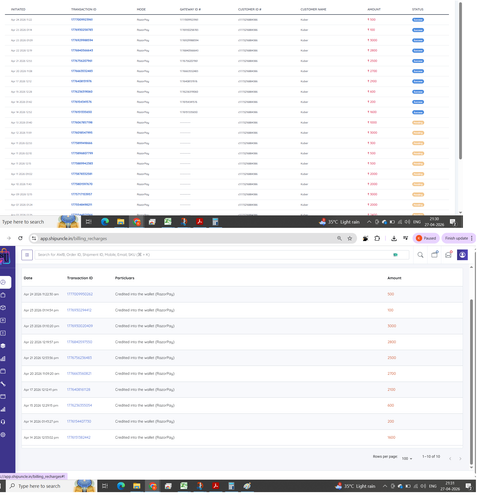
Task: Open transaction link in Apr 22 recharge row
Action: pyautogui.click(x=79, y=342)
